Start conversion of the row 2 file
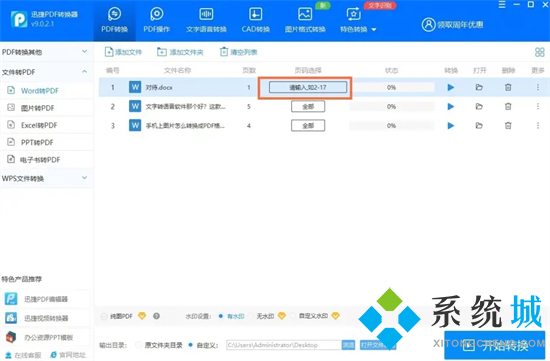The image size is (550, 361). click(451, 106)
